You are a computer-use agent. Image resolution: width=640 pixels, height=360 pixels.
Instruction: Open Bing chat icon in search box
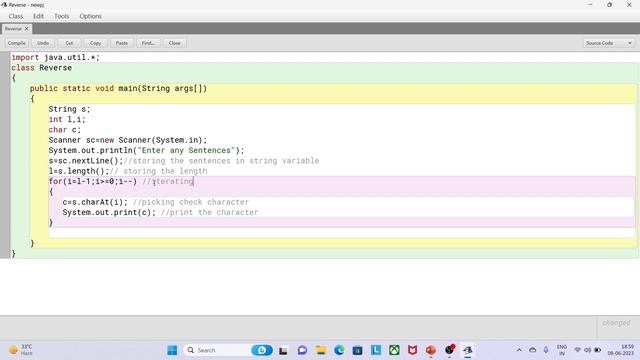(262, 350)
